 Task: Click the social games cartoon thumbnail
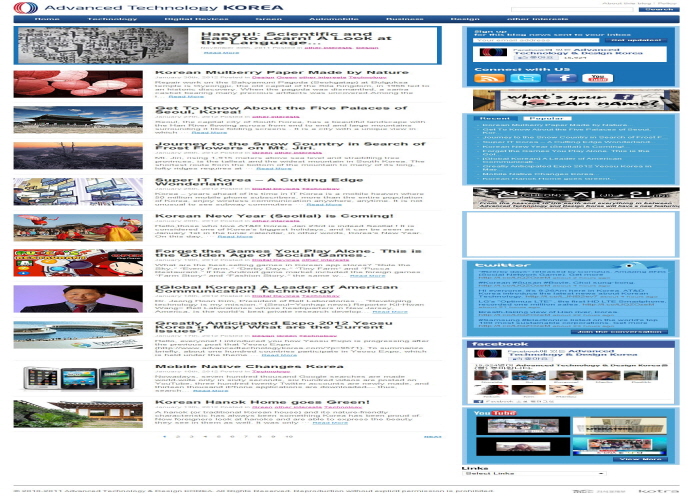point(78,263)
